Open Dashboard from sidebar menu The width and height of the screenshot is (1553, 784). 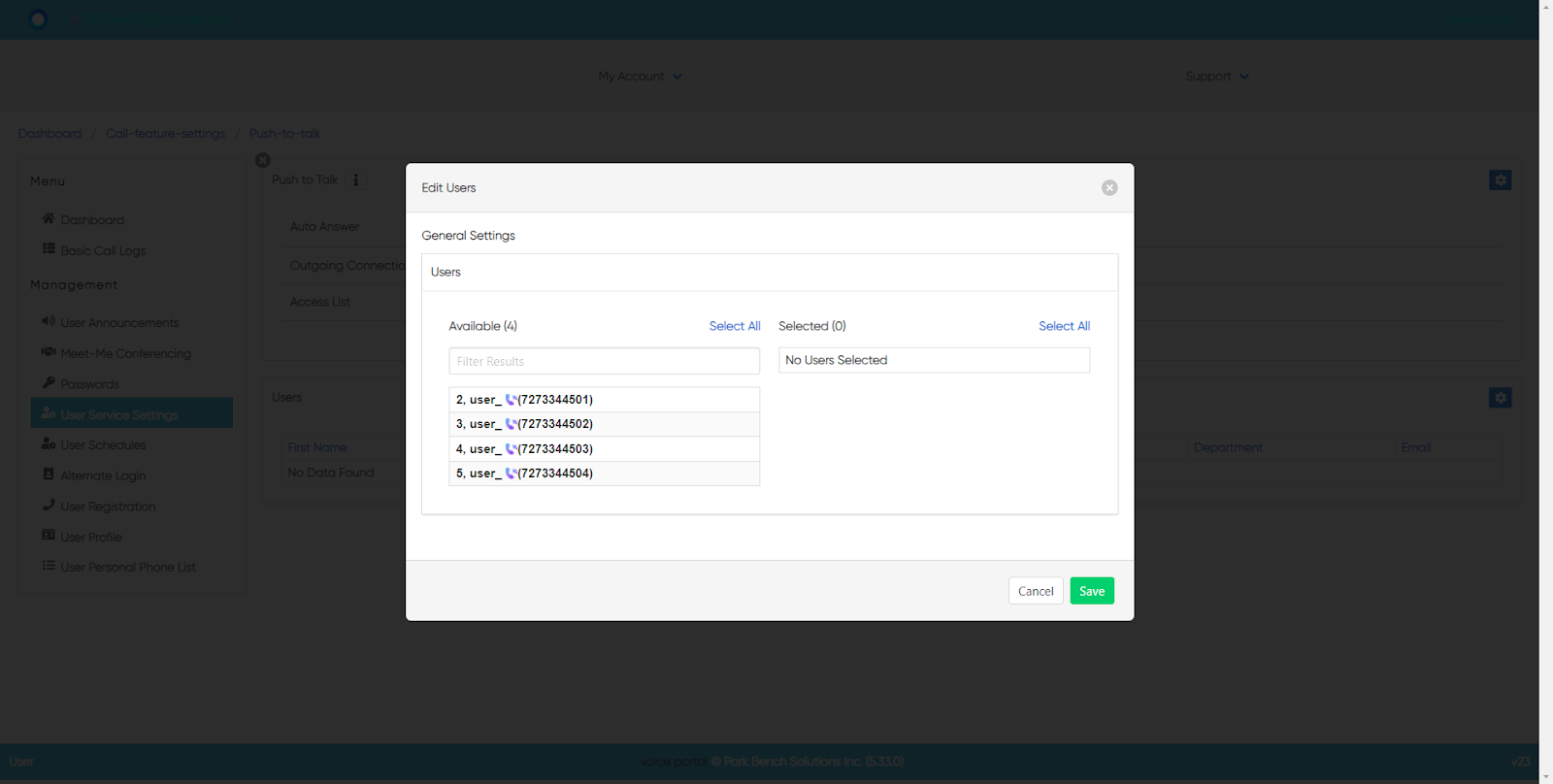point(92,220)
